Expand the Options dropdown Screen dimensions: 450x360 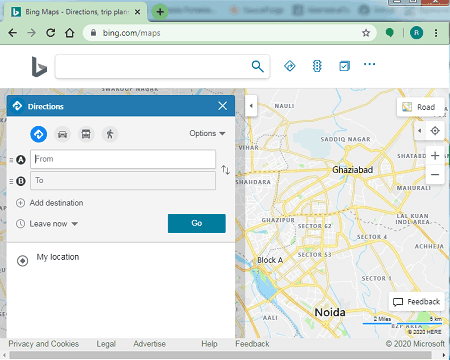(207, 133)
